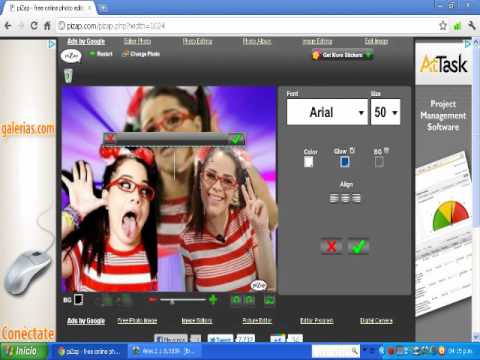This screenshot has width=480, height=360.
Task: Click the green extension icon beside the star
Action: pyautogui.click(x=457, y=26)
